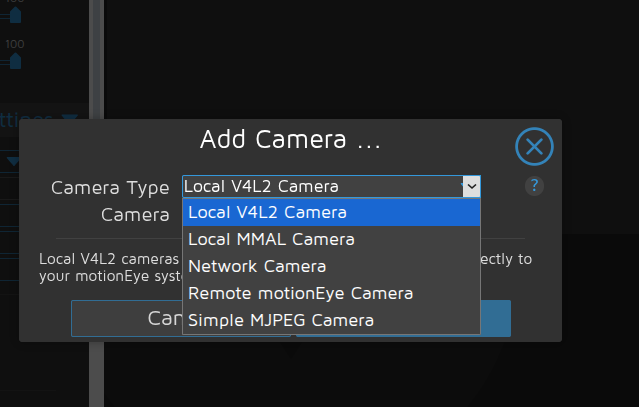Click the Camera Type label
The width and height of the screenshot is (639, 407).
point(110,187)
